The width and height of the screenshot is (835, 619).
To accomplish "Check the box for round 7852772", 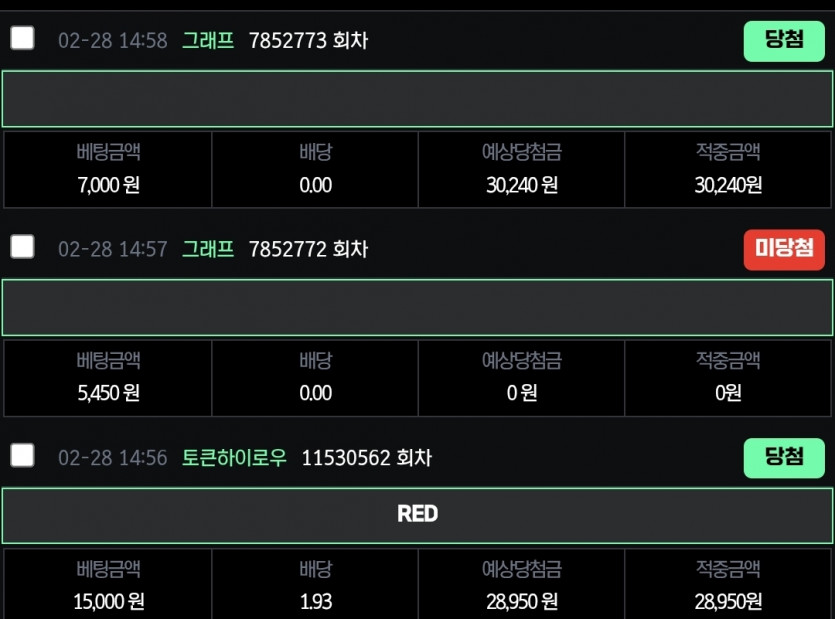I will pyautogui.click(x=22, y=247).
